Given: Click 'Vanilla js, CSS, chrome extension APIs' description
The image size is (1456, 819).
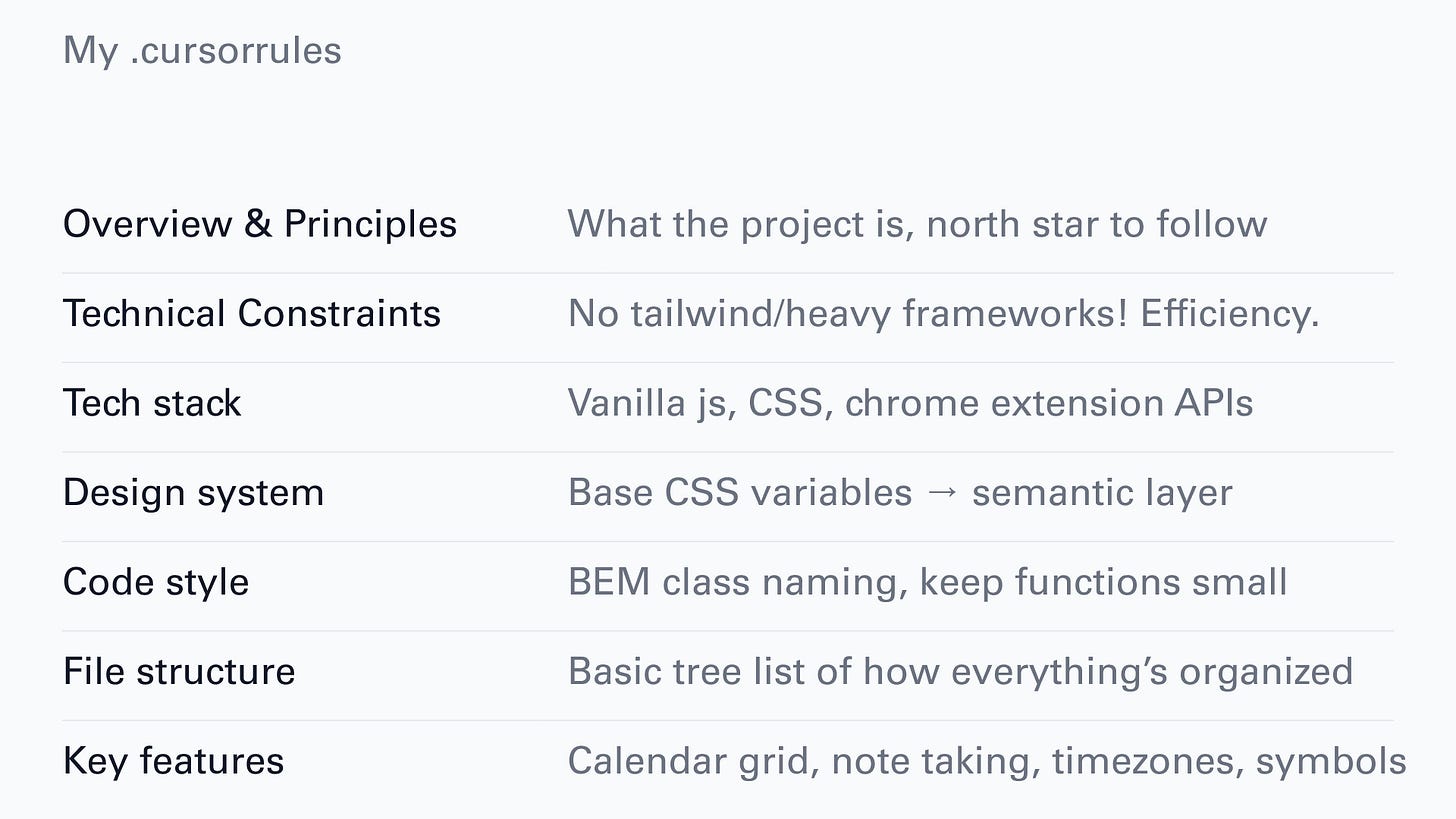Looking at the screenshot, I should (910, 403).
